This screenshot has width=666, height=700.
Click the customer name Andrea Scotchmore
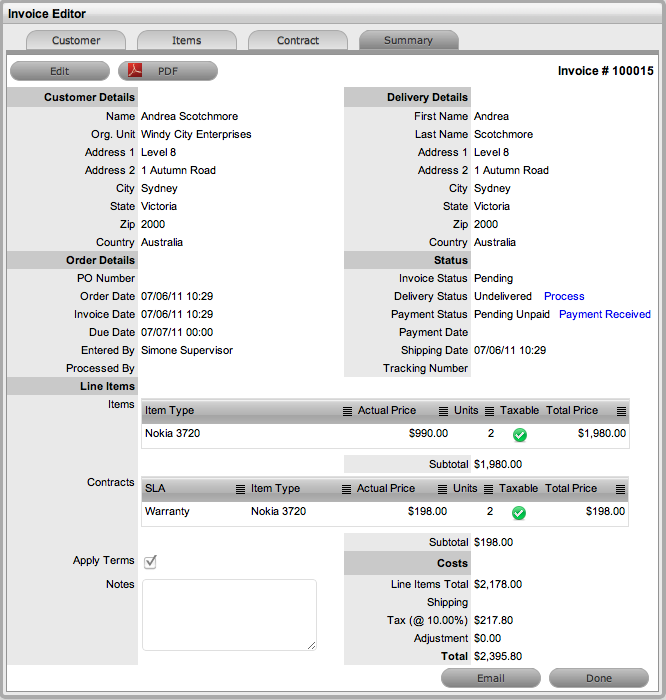189,116
